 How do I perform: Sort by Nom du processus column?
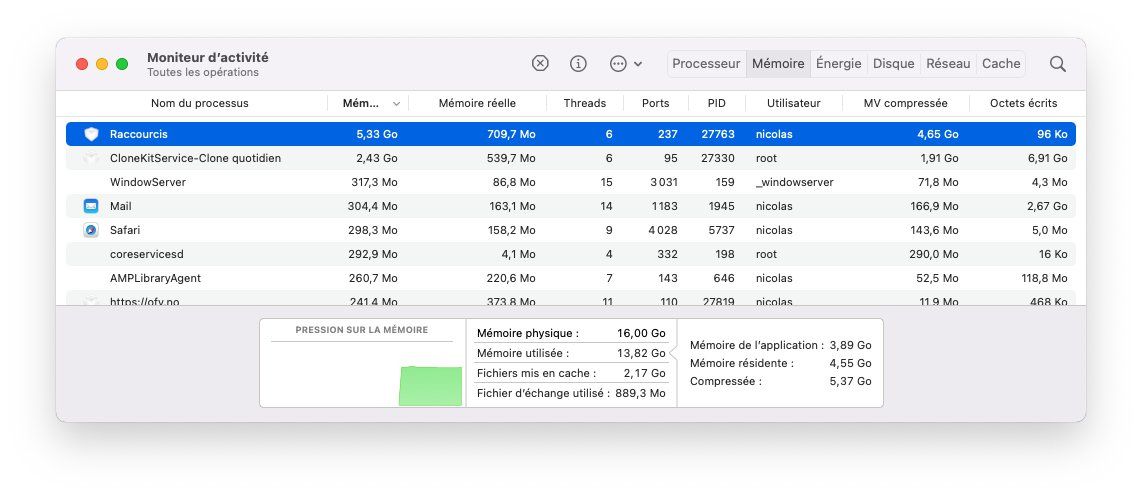click(199, 103)
